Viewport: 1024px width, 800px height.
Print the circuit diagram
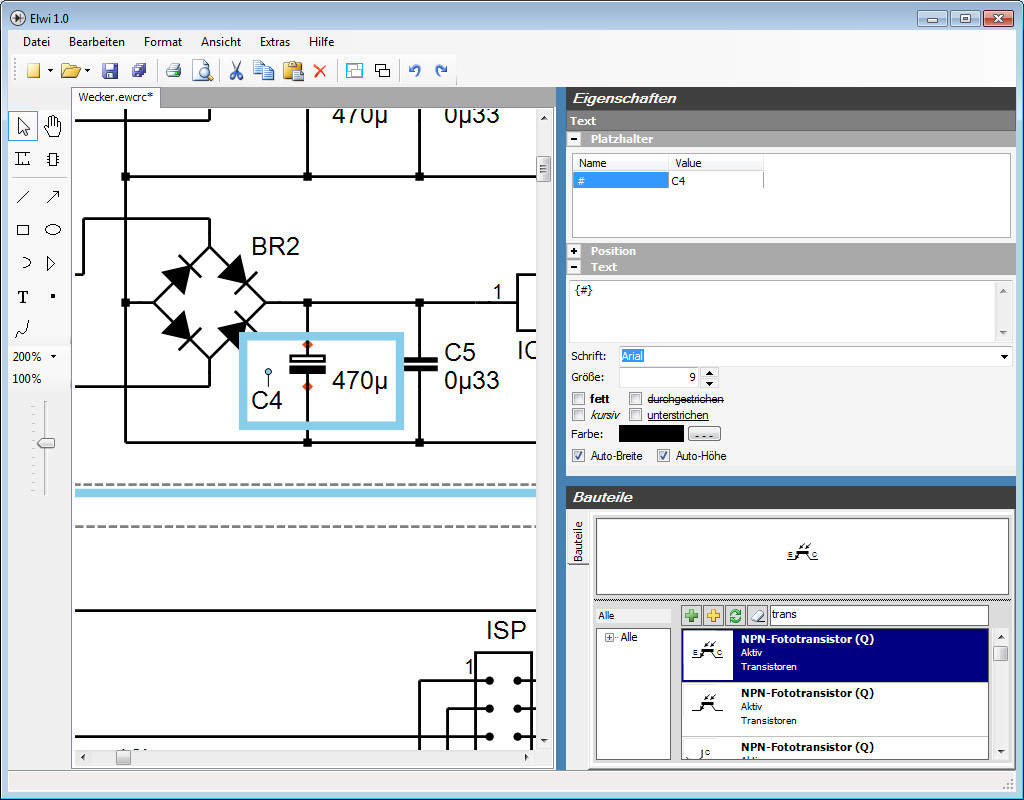pos(174,71)
